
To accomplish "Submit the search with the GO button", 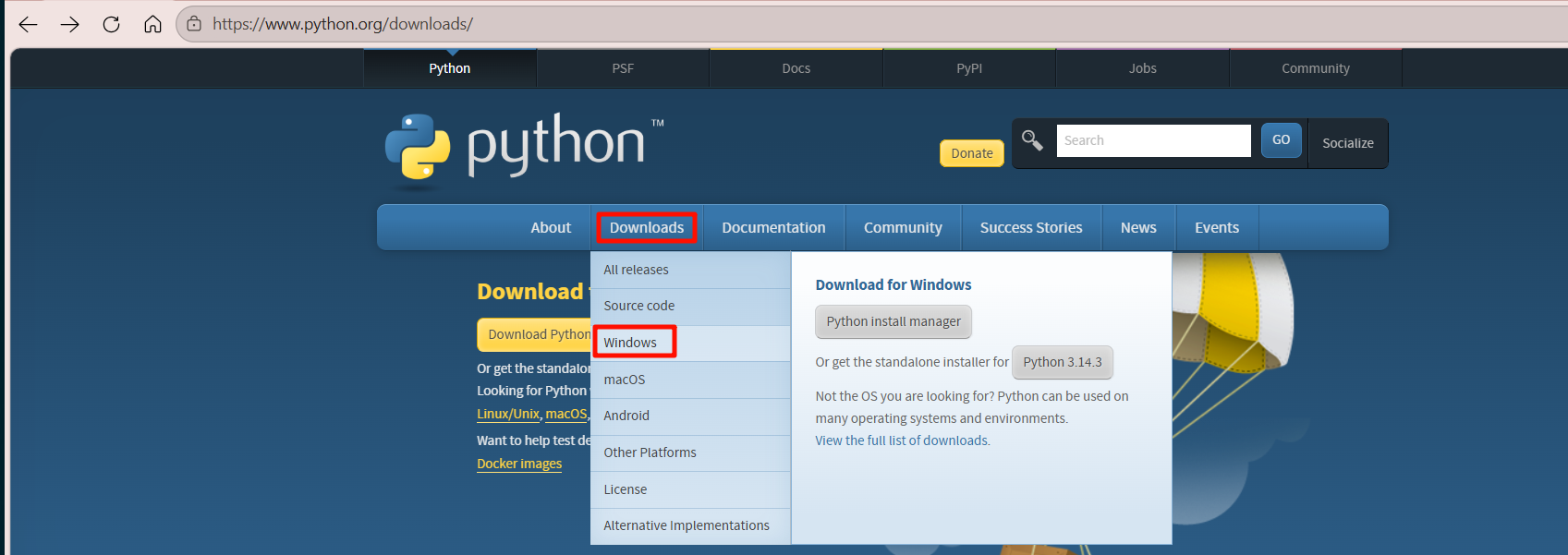I will pos(1281,139).
